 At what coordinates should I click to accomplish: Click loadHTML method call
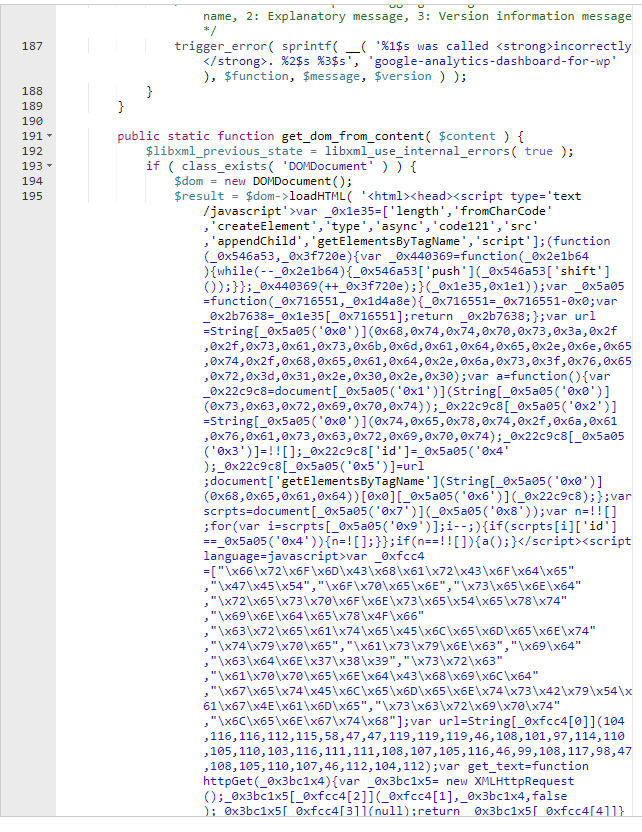[x=317, y=196]
